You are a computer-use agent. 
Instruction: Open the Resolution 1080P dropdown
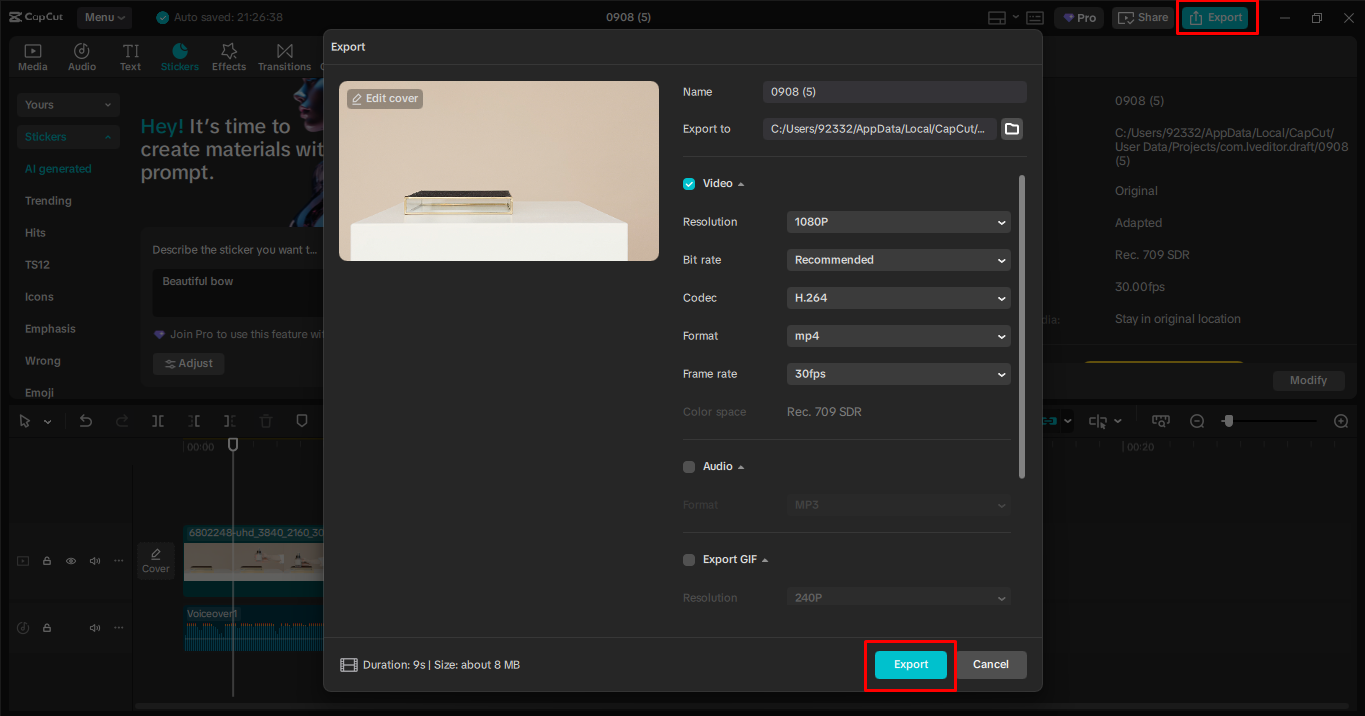pyautogui.click(x=898, y=222)
